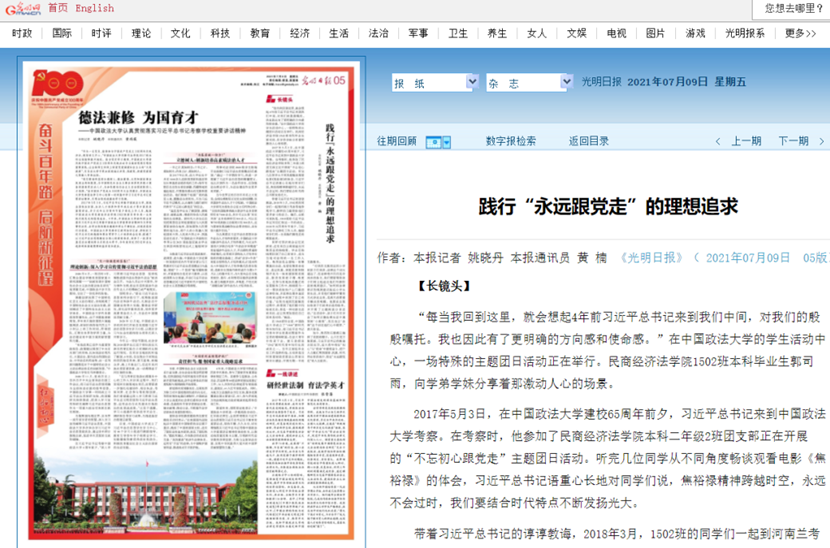Expand the arrow next to the calendar icon
Screen dimensions: 830x548
click(x=447, y=142)
